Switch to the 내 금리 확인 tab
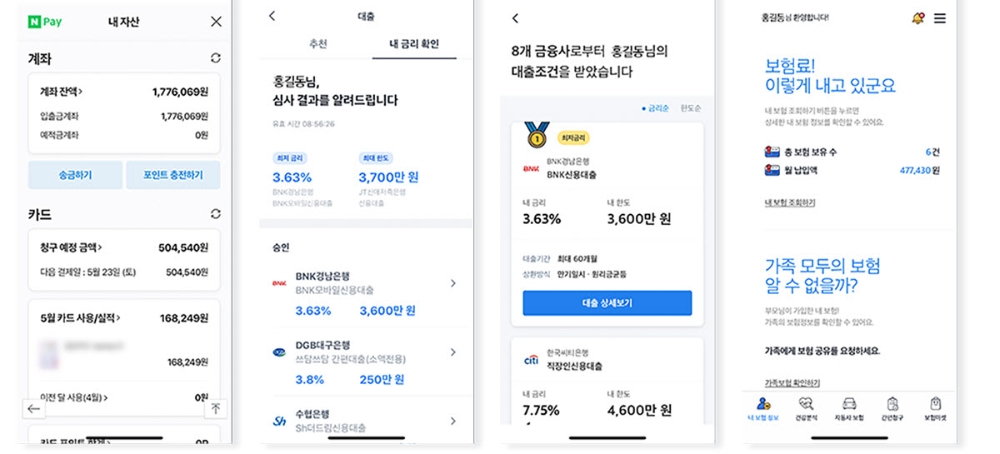This screenshot has height=454, width=1000. click(x=414, y=44)
